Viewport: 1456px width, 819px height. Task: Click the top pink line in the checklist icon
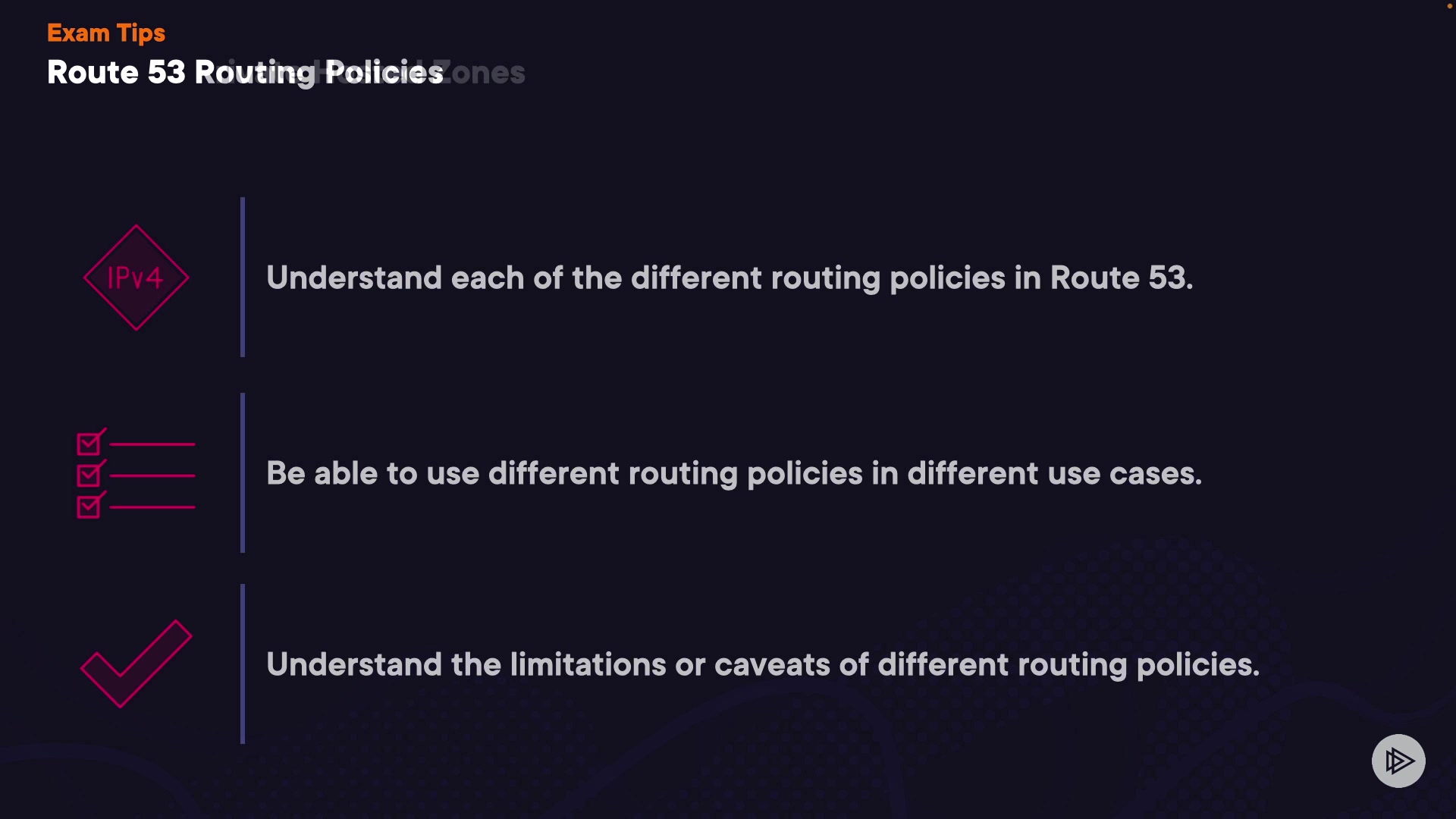152,444
